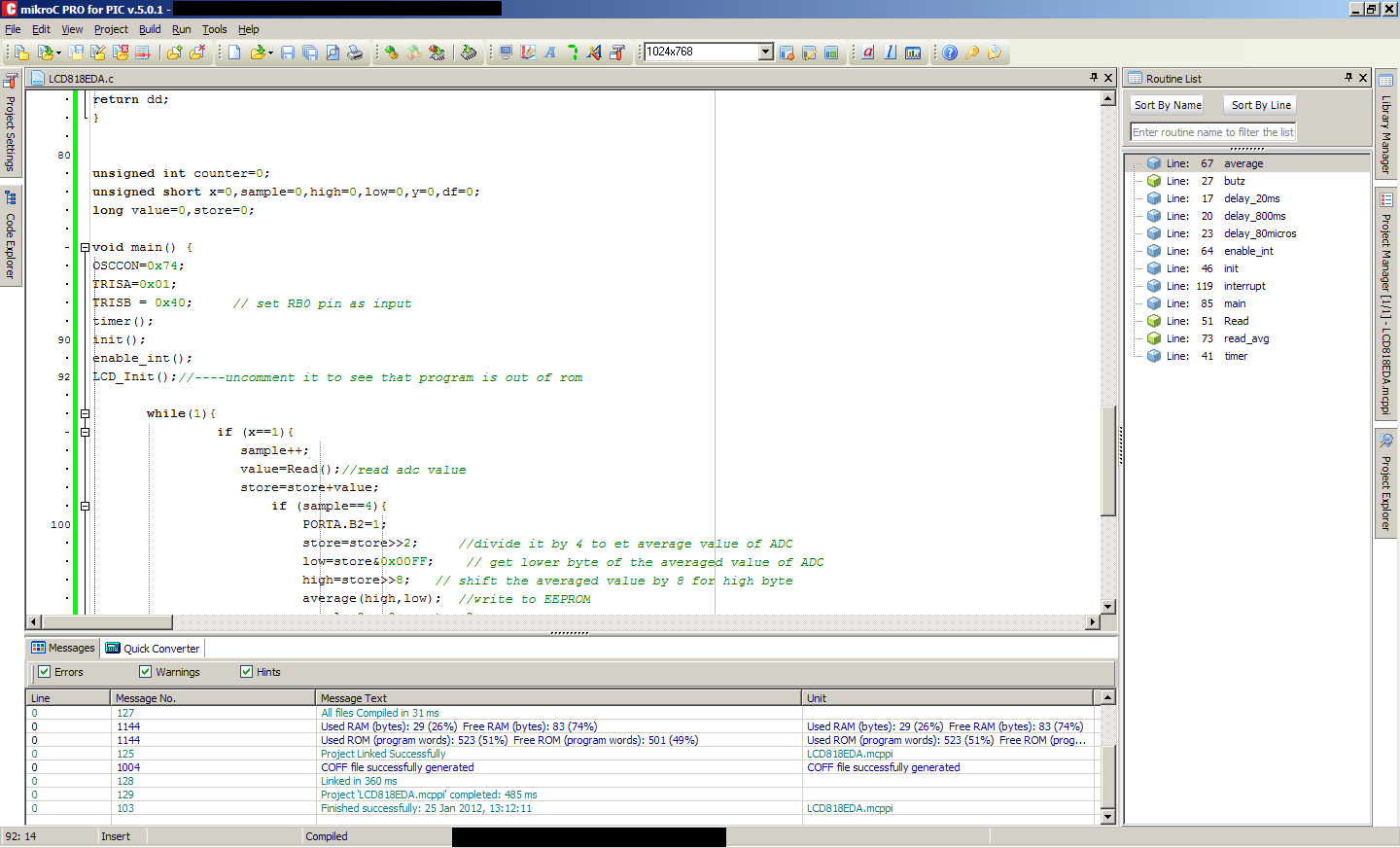Open the 1024x768 resolution dropdown
Screen dimensions: 1400x848
tap(766, 52)
